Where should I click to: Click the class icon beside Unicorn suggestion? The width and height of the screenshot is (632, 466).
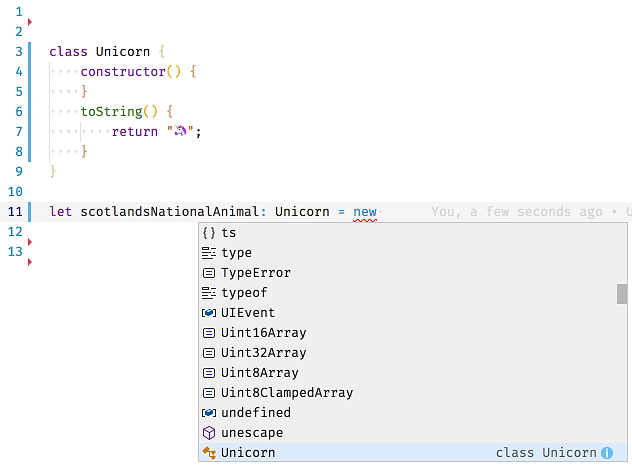coord(209,453)
